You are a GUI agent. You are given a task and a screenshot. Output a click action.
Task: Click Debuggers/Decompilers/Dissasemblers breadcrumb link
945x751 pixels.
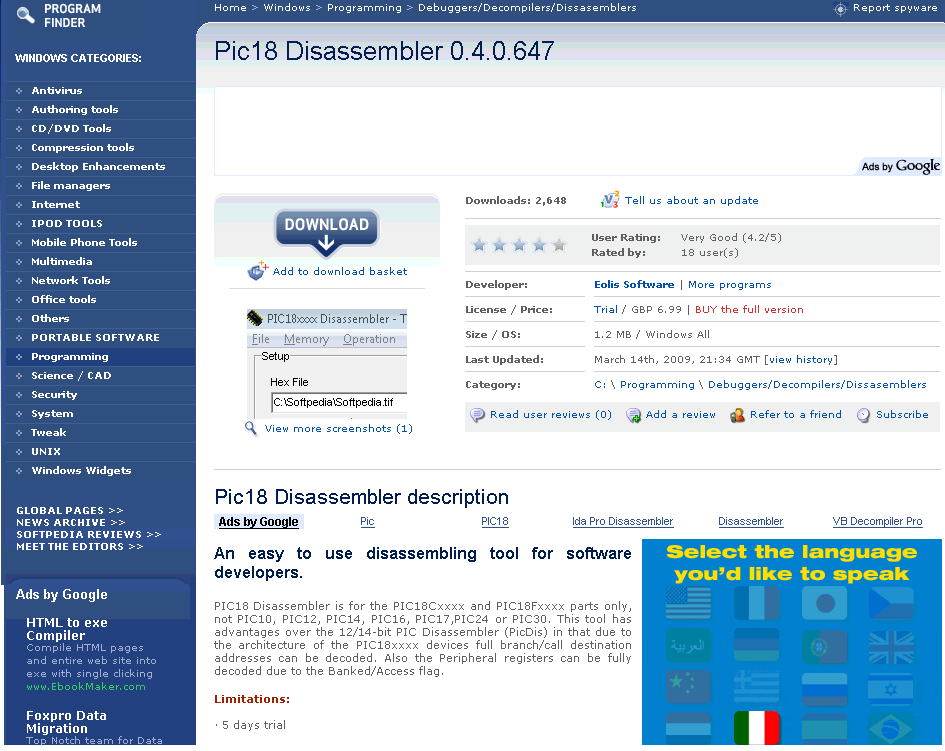[527, 8]
